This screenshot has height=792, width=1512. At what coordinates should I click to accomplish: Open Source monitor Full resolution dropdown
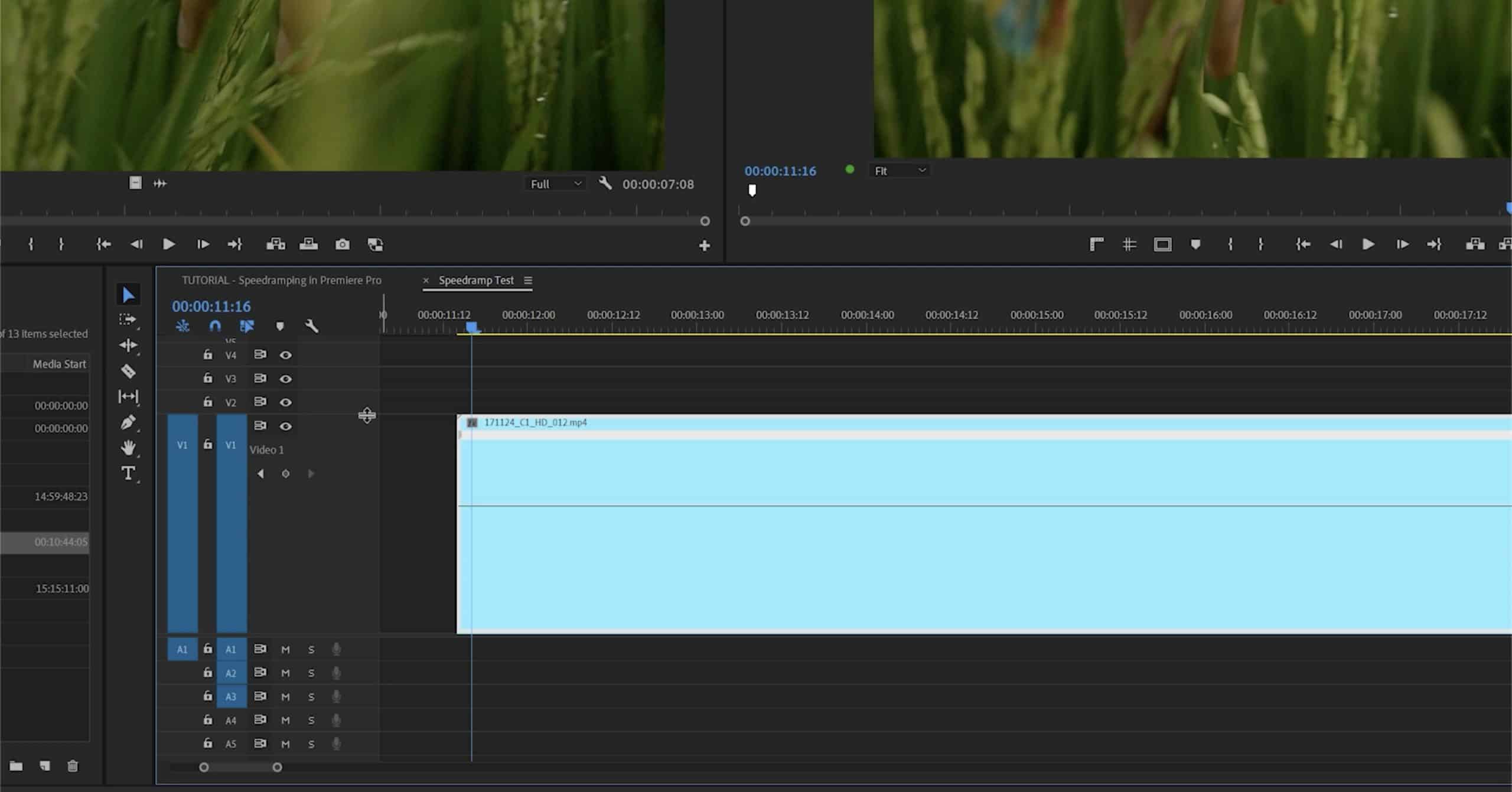[x=555, y=184]
